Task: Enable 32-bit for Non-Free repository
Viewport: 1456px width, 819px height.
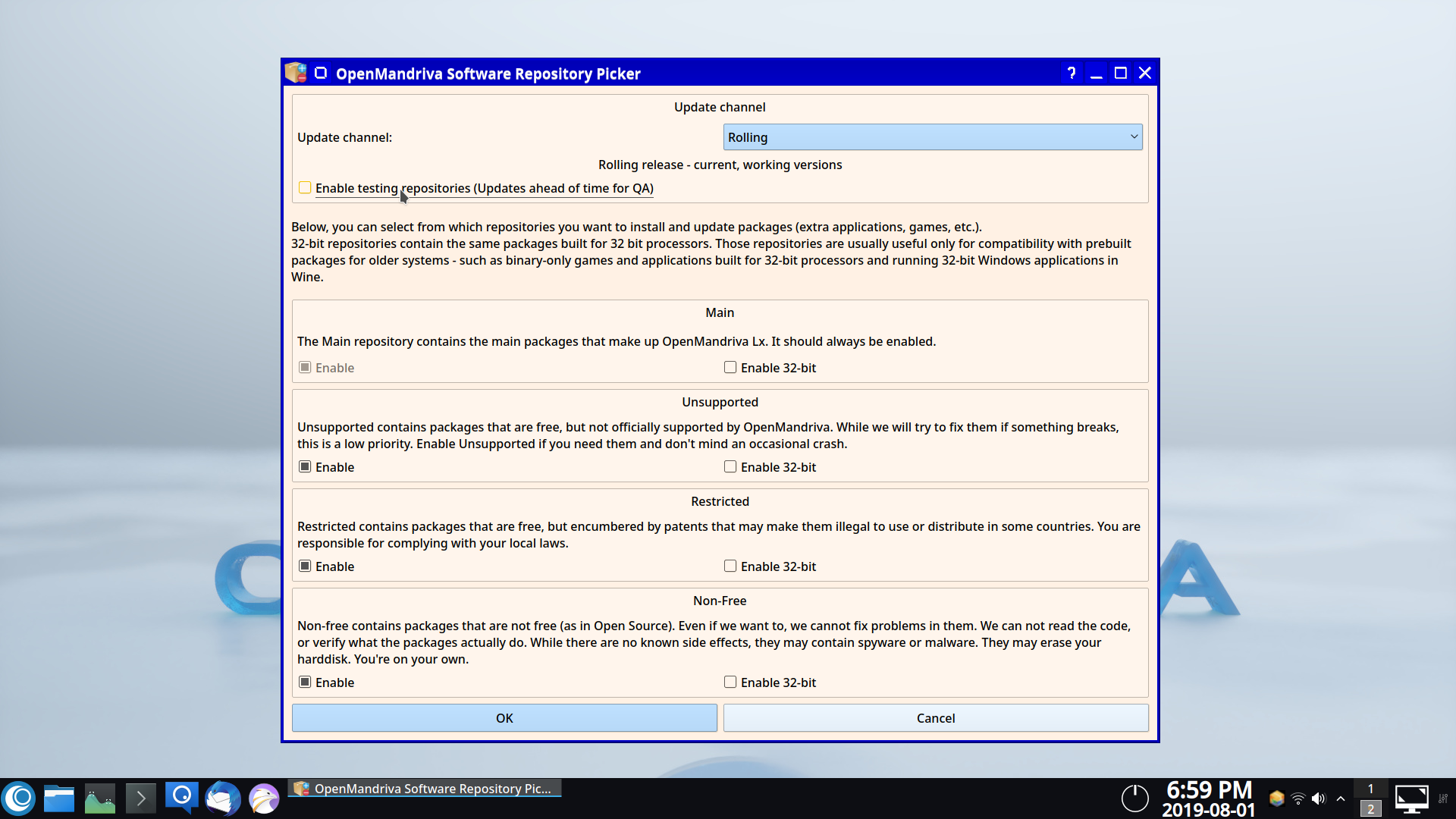Action: tap(730, 682)
